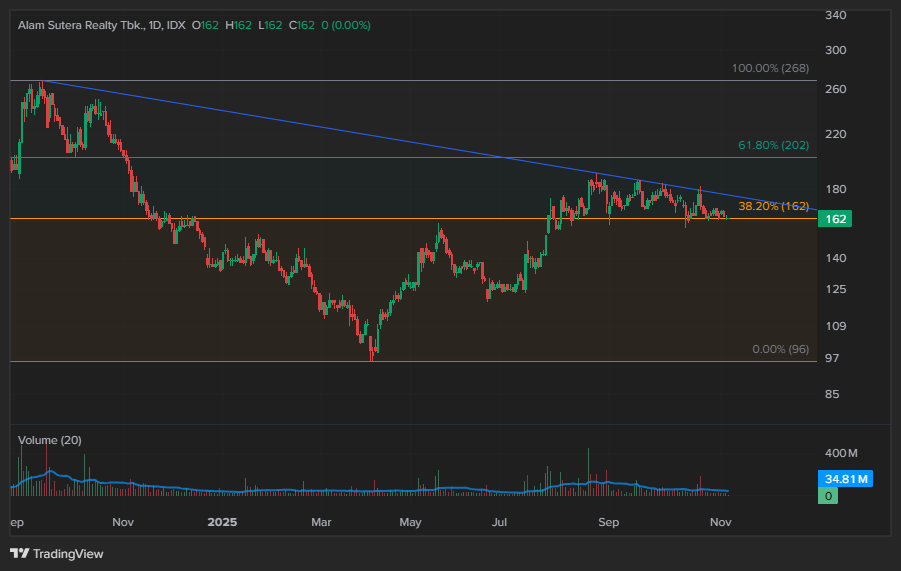Select the 61.80% (202) Fibonacci level label

[x=774, y=146]
